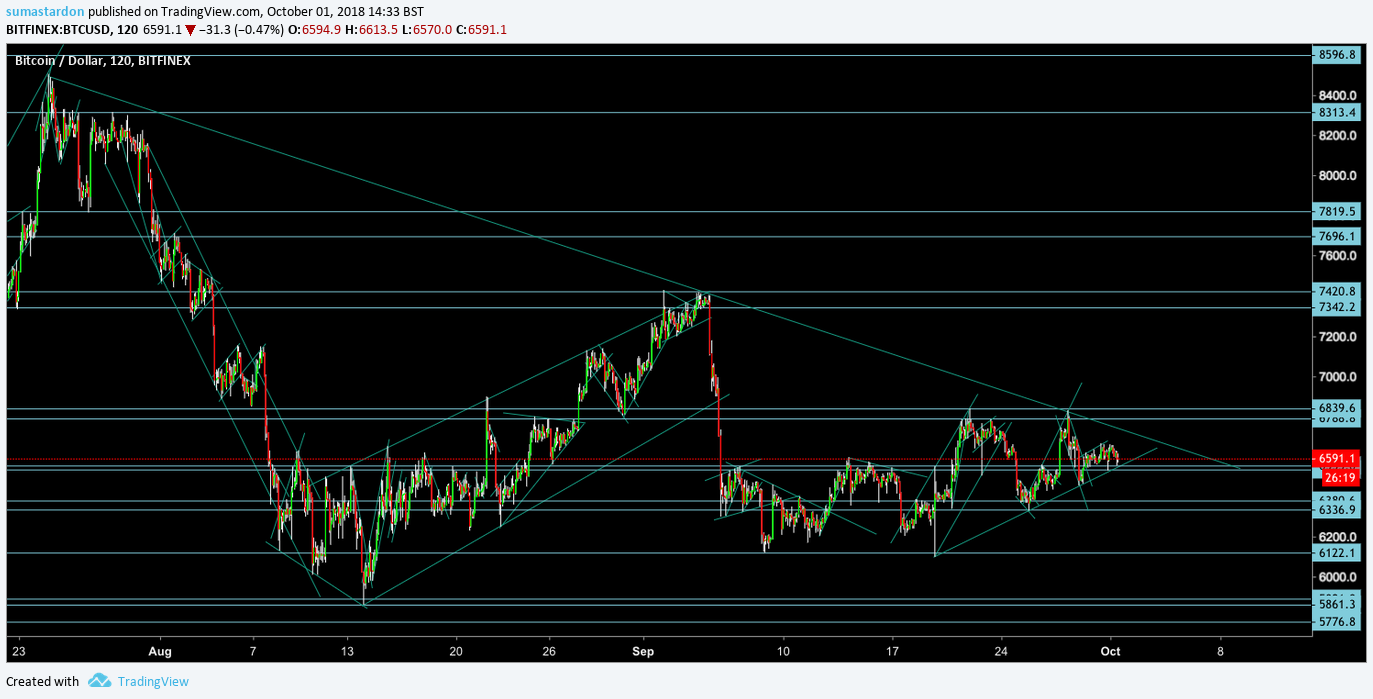The width and height of the screenshot is (1373, 699).
Task: Click the 6122.1 price level label
Action: [x=1337, y=553]
